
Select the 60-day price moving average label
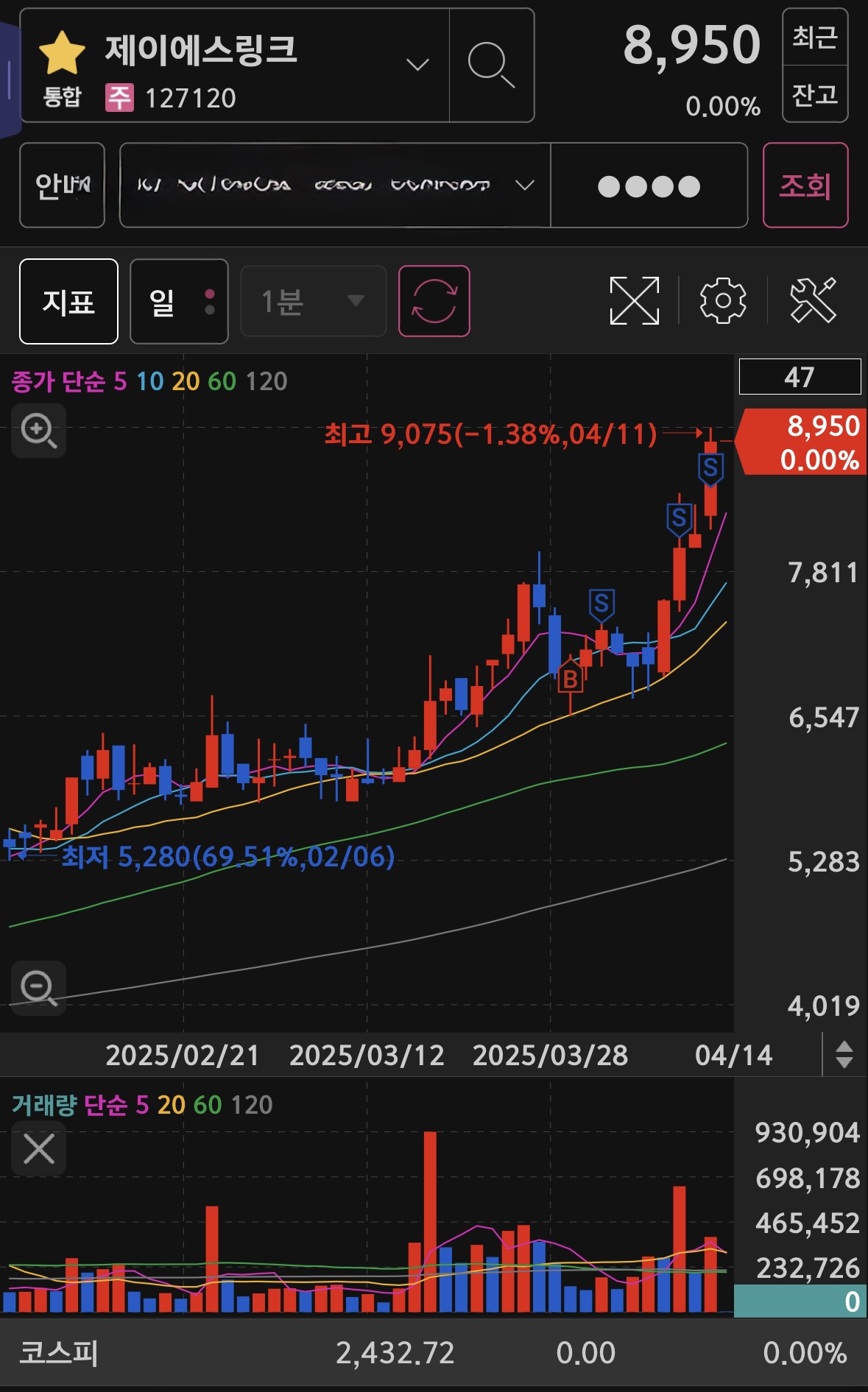(222, 381)
